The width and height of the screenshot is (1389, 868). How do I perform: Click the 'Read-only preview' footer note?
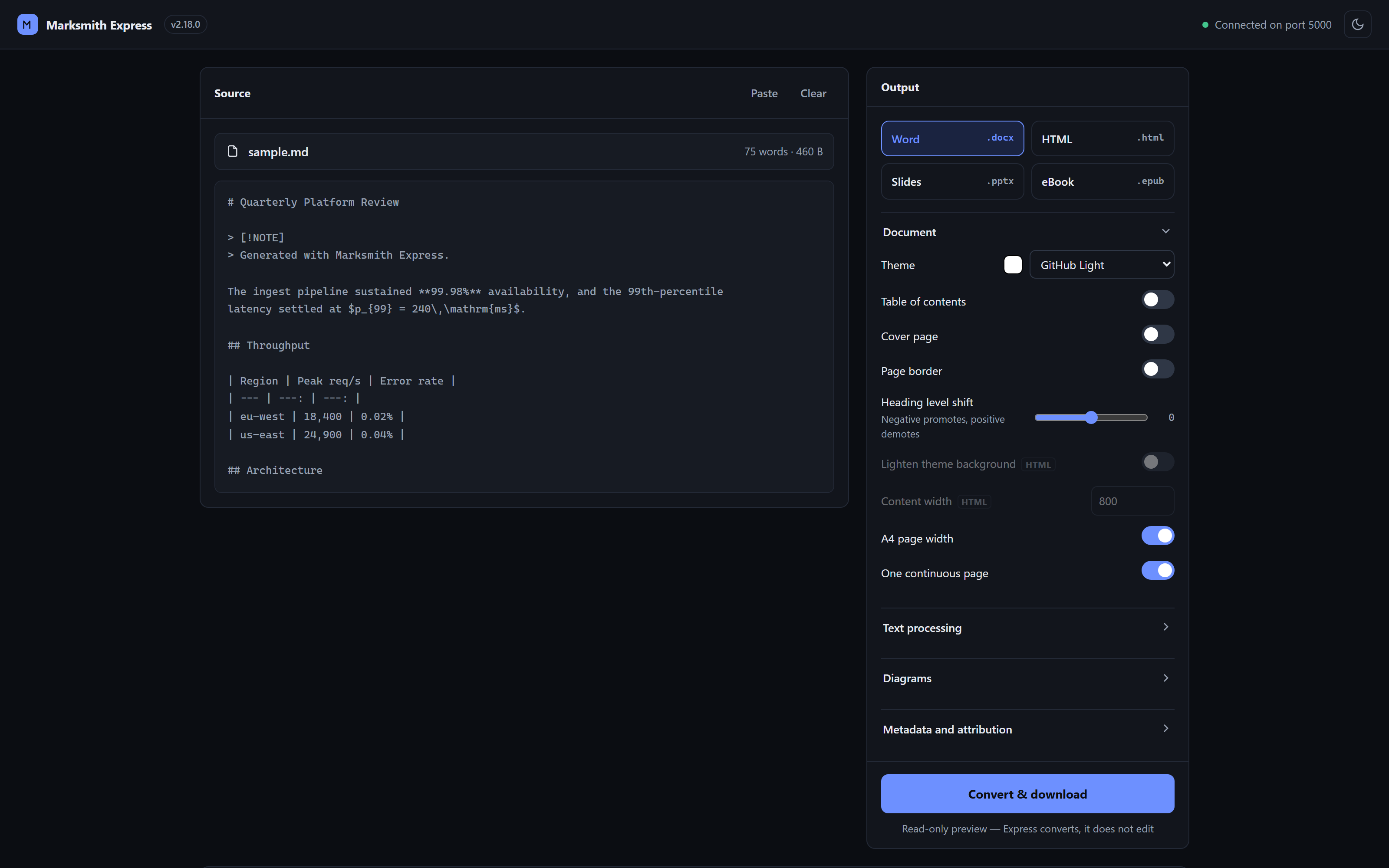pos(1027,829)
